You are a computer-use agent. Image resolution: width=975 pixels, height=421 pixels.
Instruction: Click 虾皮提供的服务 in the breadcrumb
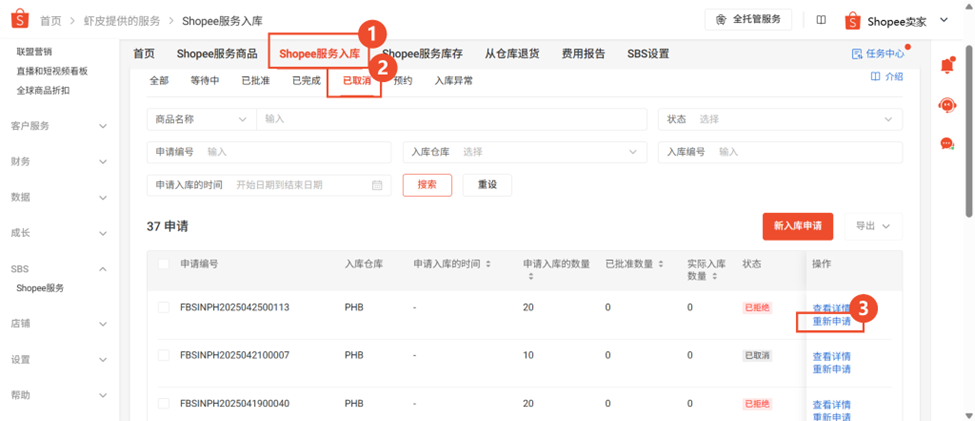point(122,21)
